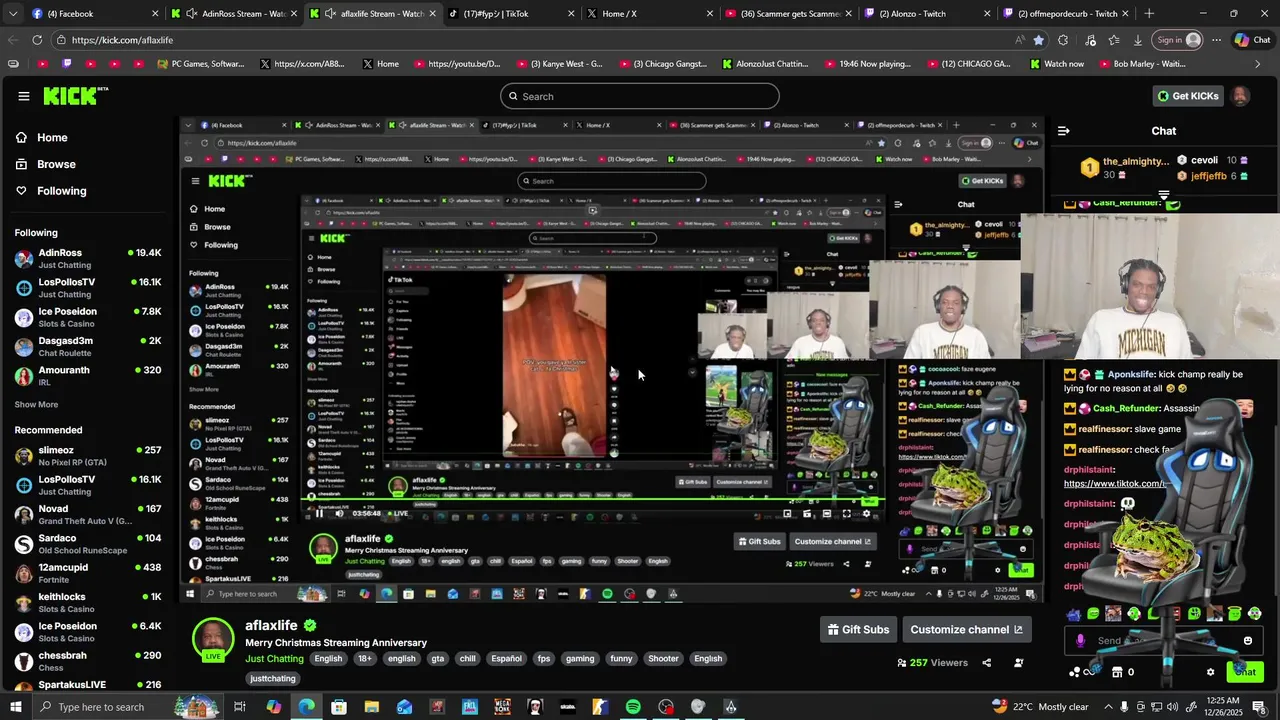Mute the stream player volume icon

point(339,514)
